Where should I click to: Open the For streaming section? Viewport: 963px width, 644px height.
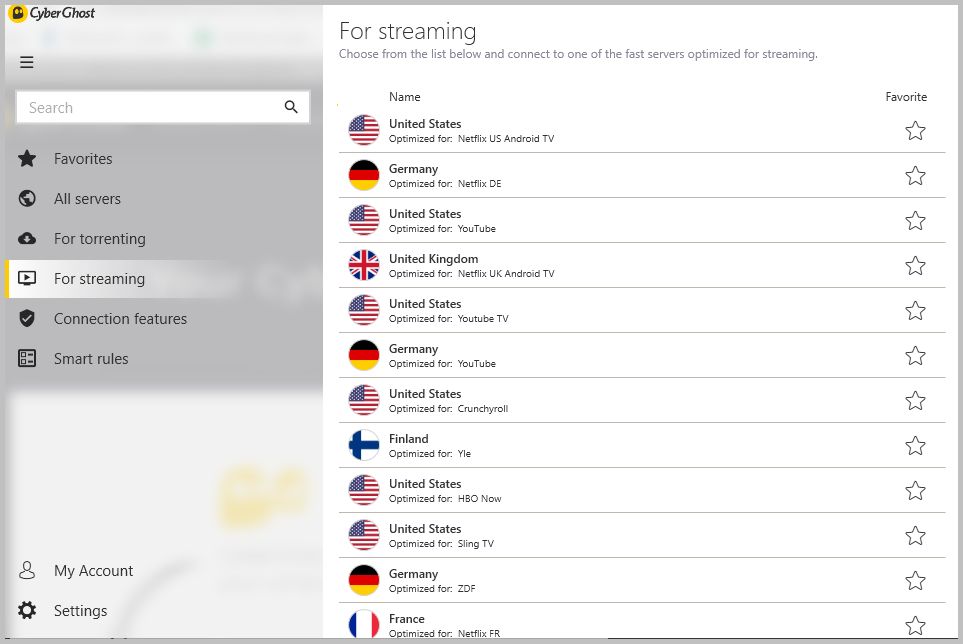99,279
